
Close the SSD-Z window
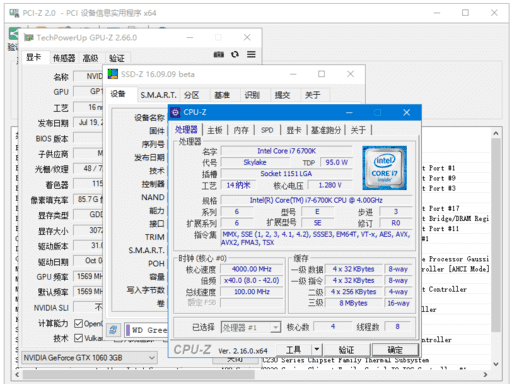click(350, 74)
